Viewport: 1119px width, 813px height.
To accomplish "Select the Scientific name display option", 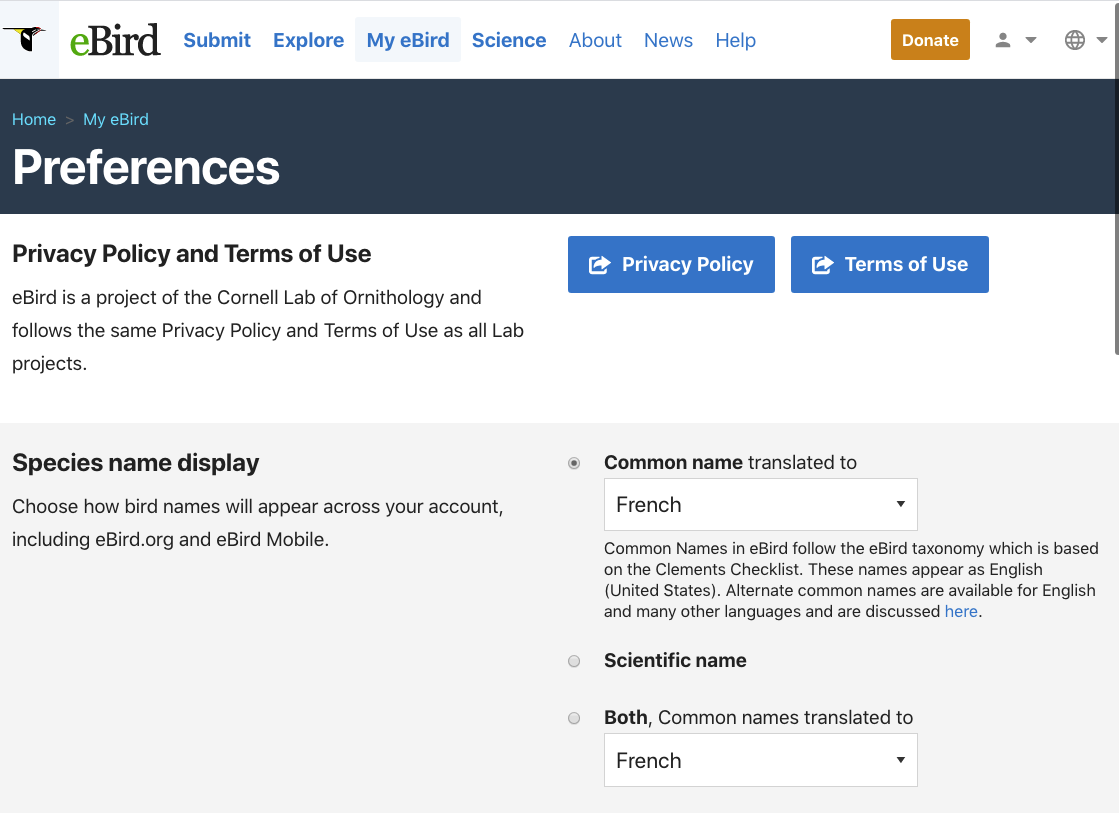I will pos(574,661).
